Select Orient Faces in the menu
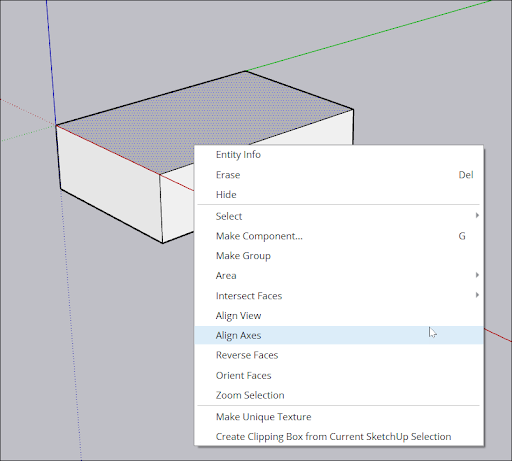 [x=338, y=375]
